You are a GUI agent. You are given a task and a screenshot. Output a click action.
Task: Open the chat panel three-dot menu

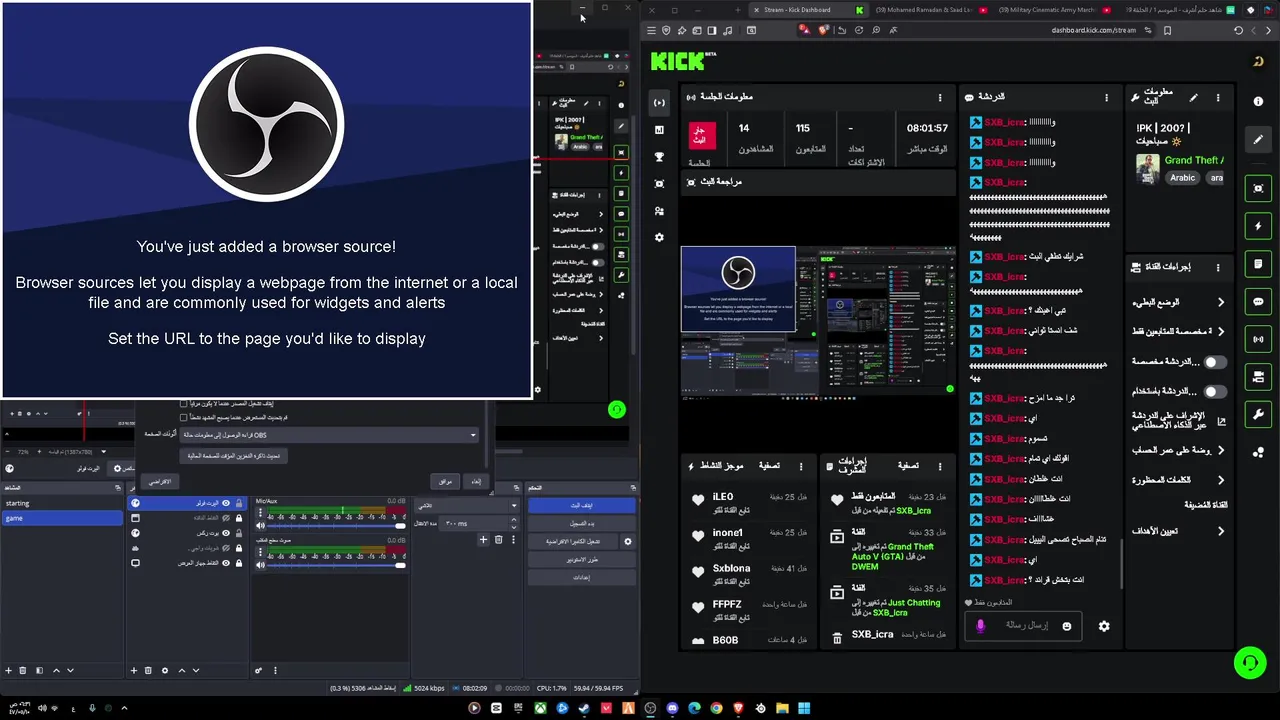(1106, 97)
